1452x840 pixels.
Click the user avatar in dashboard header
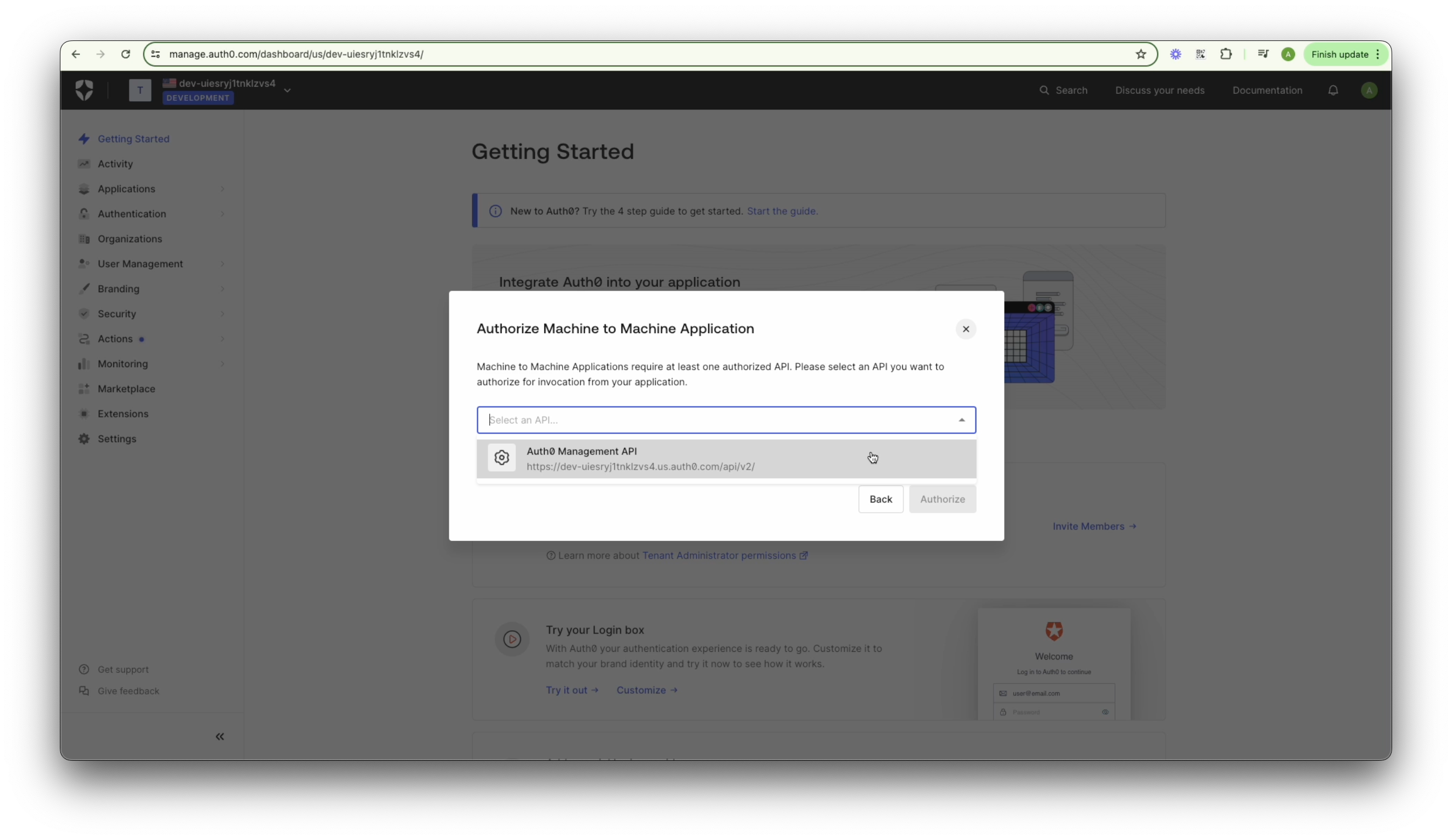coord(1368,91)
